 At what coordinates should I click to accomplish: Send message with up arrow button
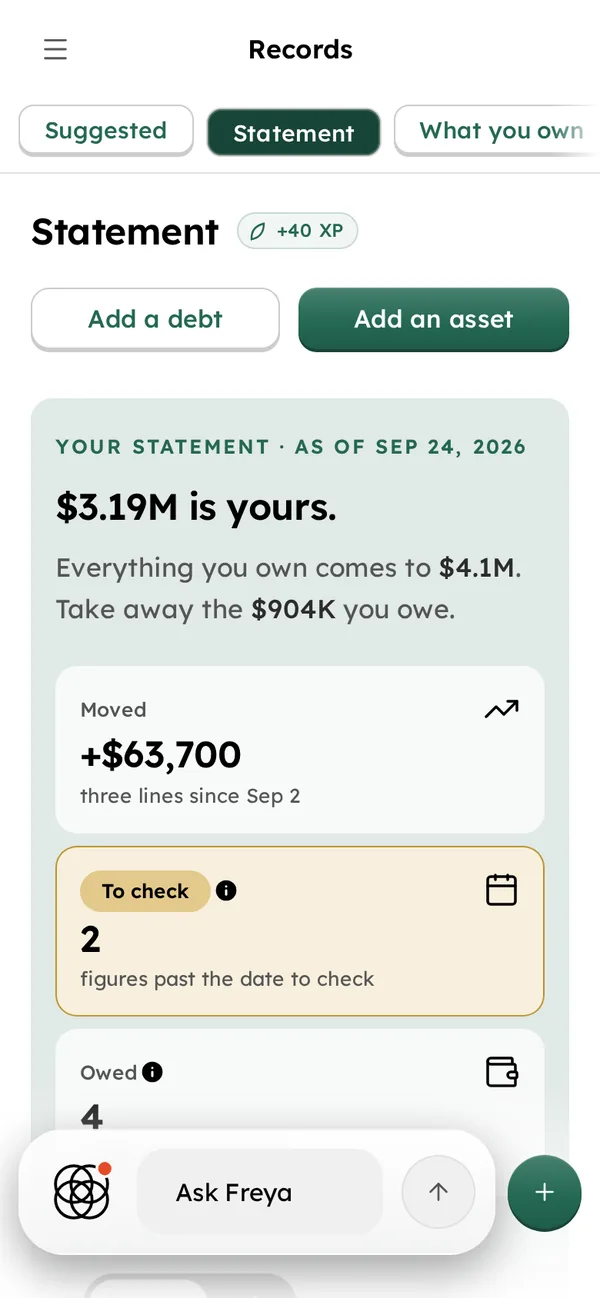[x=438, y=1191]
